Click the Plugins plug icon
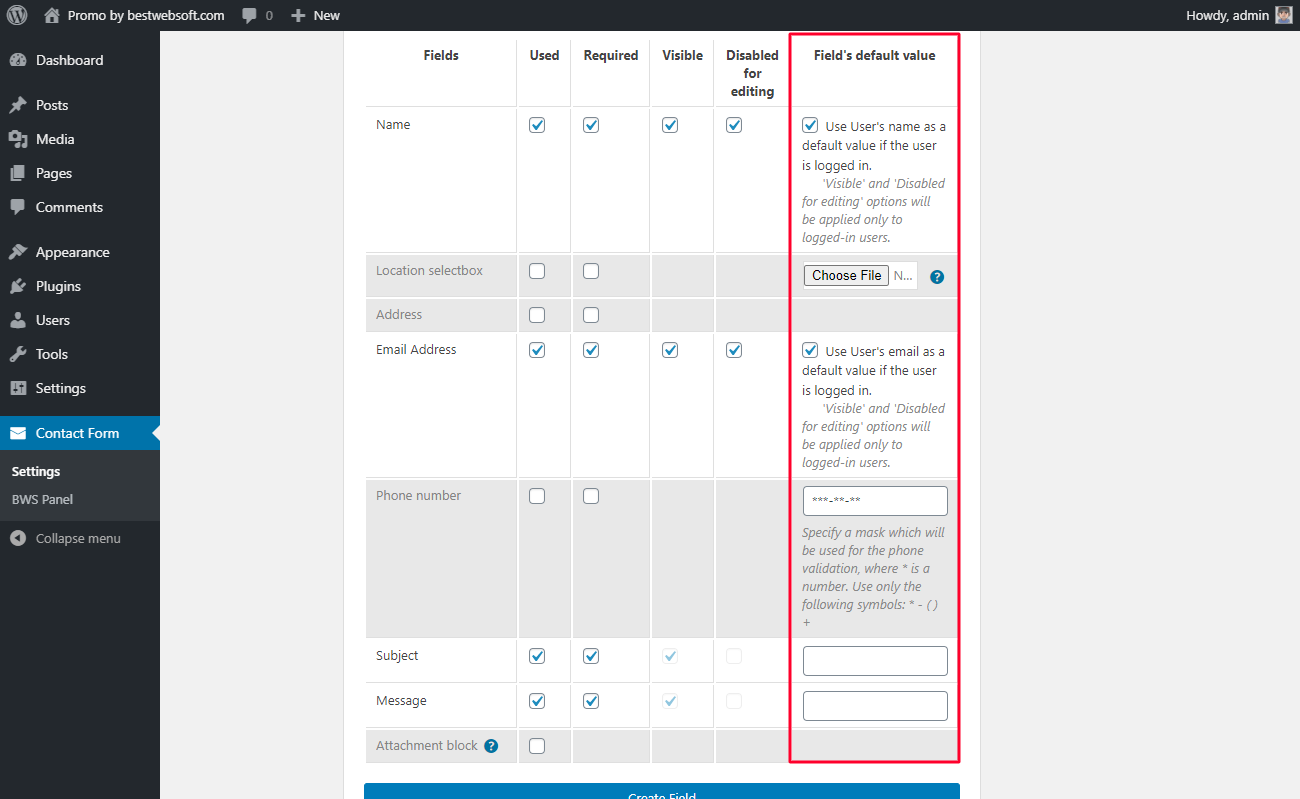Image resolution: width=1300 pixels, height=799 pixels. click(18, 286)
